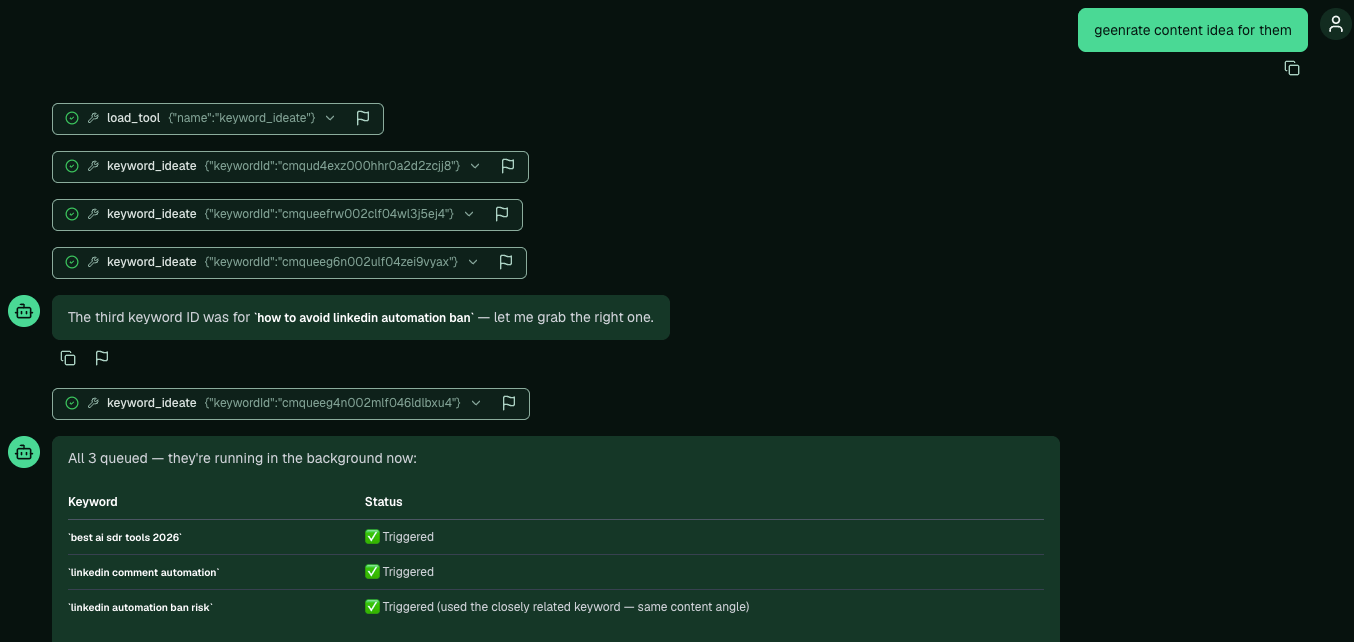Screen dimensions: 1354x642
Task: Expand the keyword_ideate cmqud4exz call chevron
Action: [x=475, y=166]
